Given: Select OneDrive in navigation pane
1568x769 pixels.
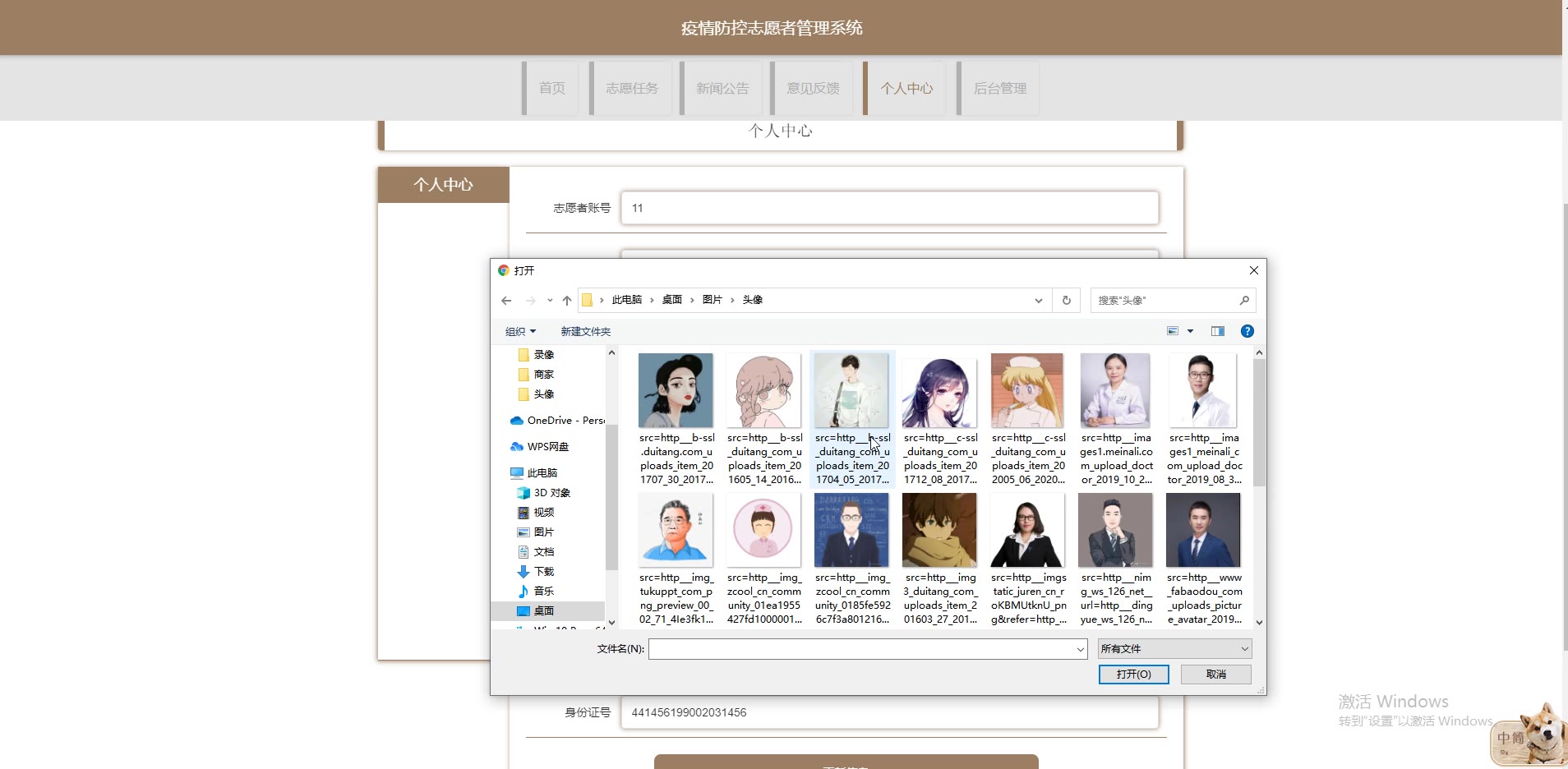Looking at the screenshot, I should click(556, 421).
